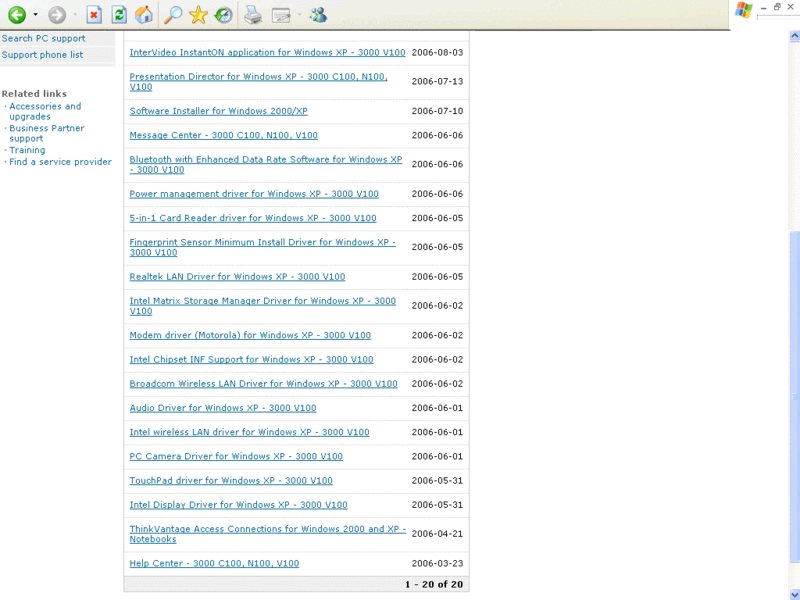
Task: Open Intel Chipset INF Support link
Action: tap(252, 359)
